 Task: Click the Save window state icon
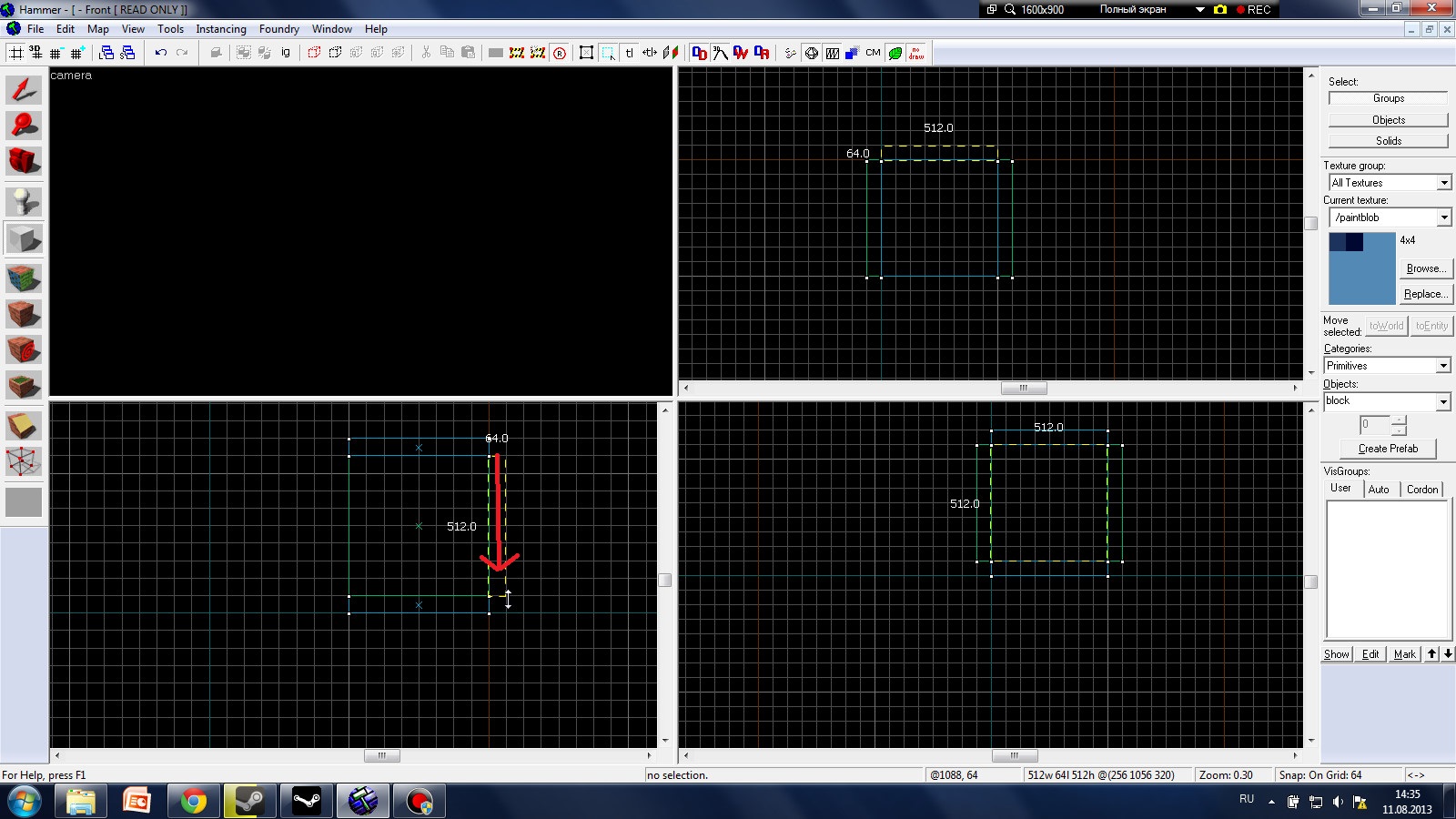point(127,53)
